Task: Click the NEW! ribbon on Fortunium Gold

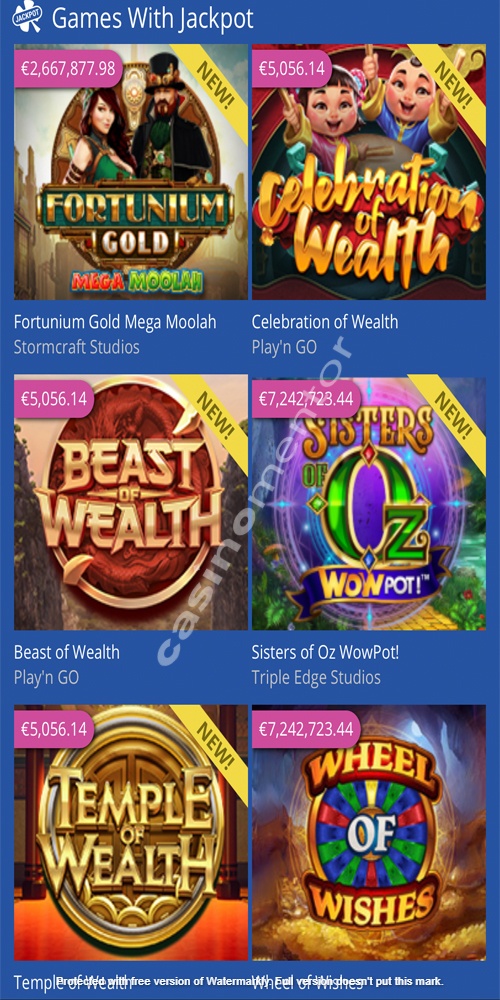Action: (x=216, y=84)
